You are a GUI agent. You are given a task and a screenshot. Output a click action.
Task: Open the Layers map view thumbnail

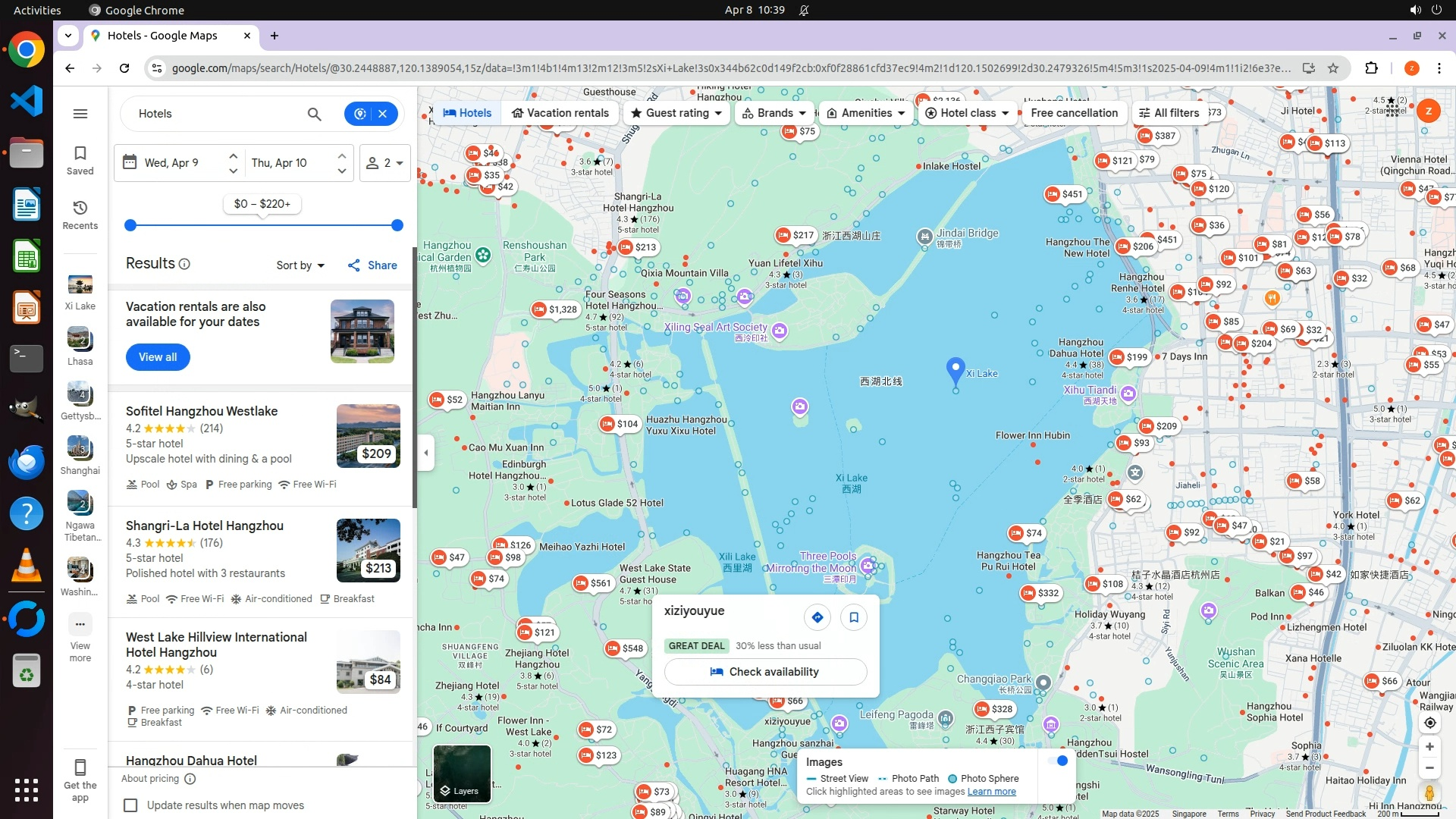[461, 773]
